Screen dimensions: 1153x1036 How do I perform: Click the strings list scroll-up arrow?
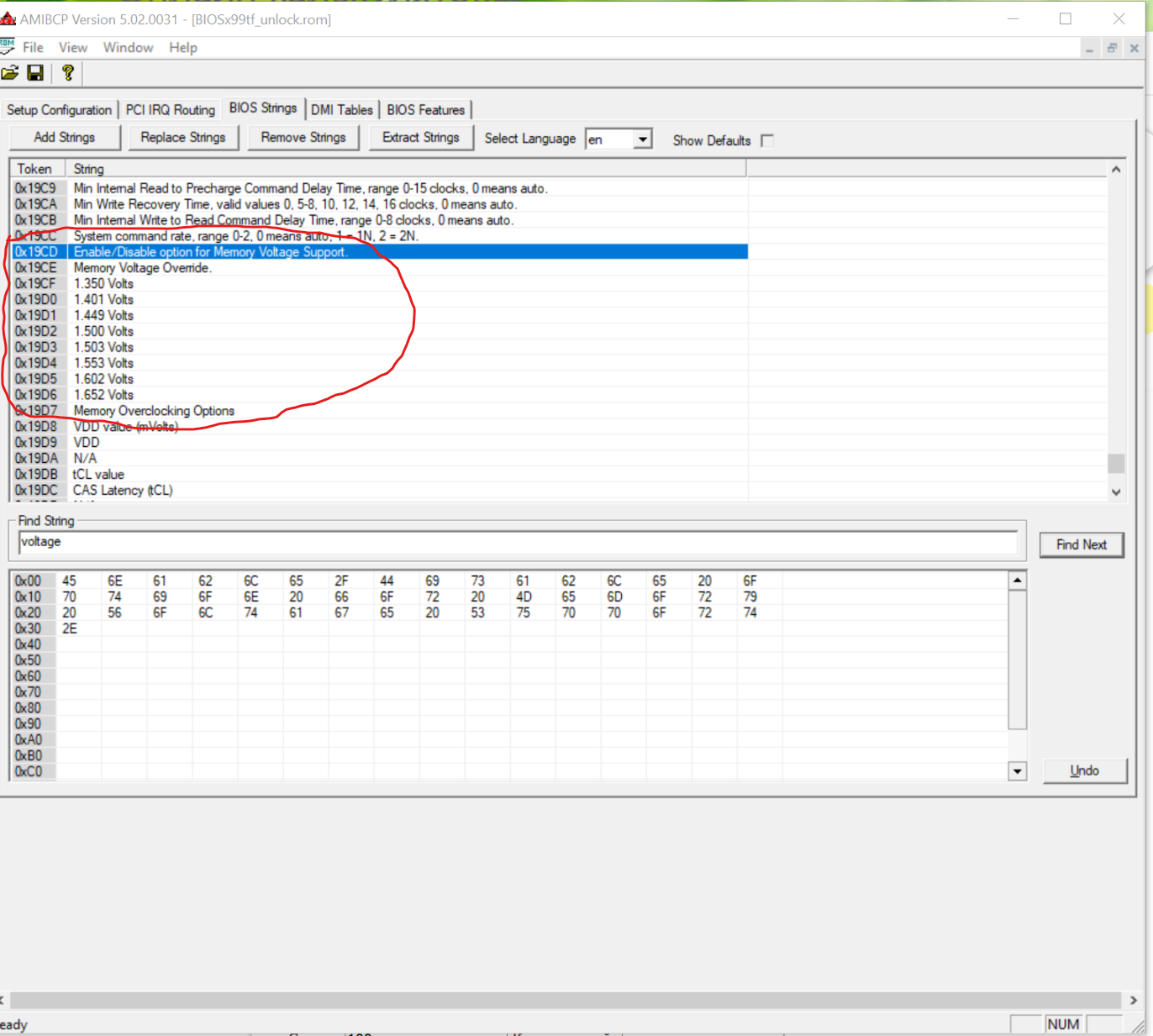1116,170
